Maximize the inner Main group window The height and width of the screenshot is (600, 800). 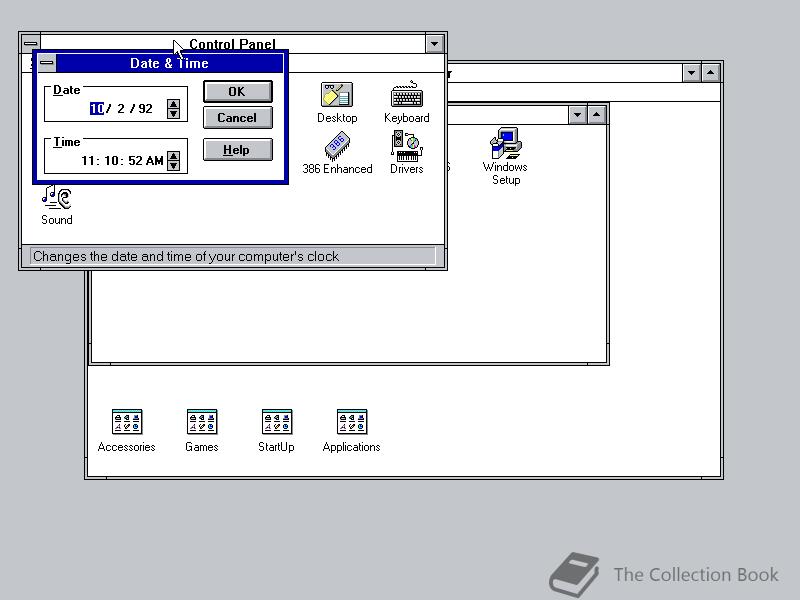pos(596,115)
